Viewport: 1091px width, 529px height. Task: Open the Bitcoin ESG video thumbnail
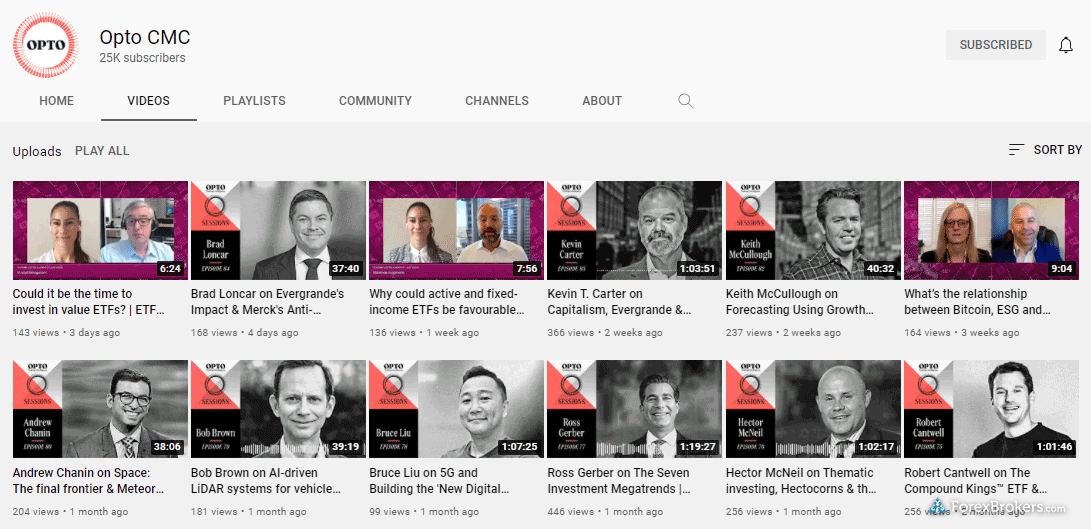pos(991,230)
